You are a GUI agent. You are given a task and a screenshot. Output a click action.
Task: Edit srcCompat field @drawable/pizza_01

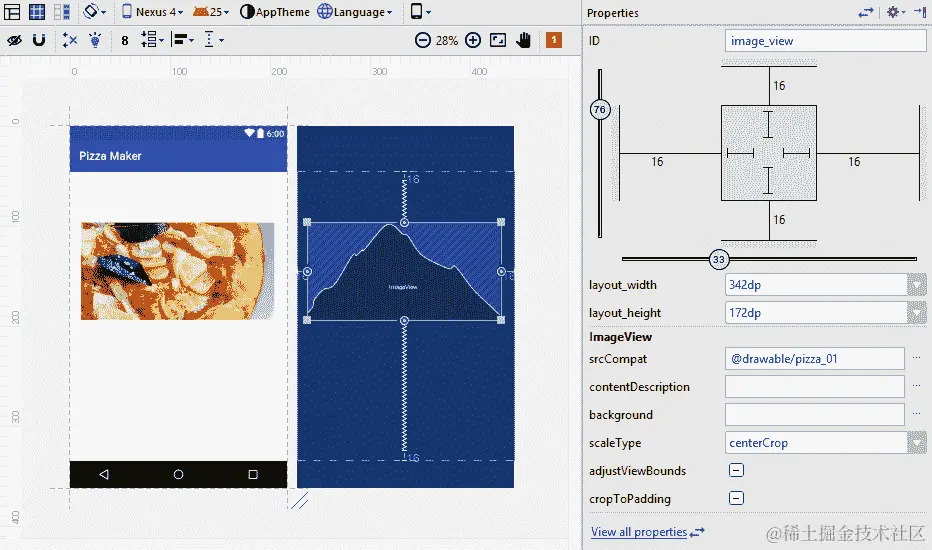[x=814, y=359]
